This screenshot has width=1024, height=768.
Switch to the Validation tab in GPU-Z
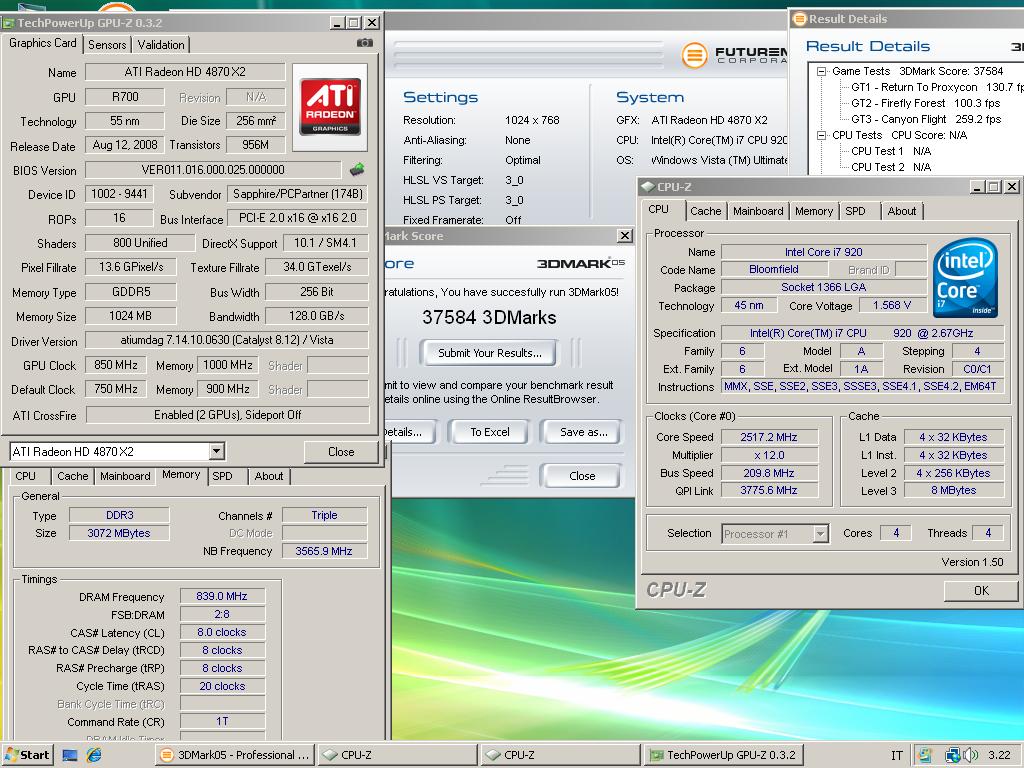point(161,44)
